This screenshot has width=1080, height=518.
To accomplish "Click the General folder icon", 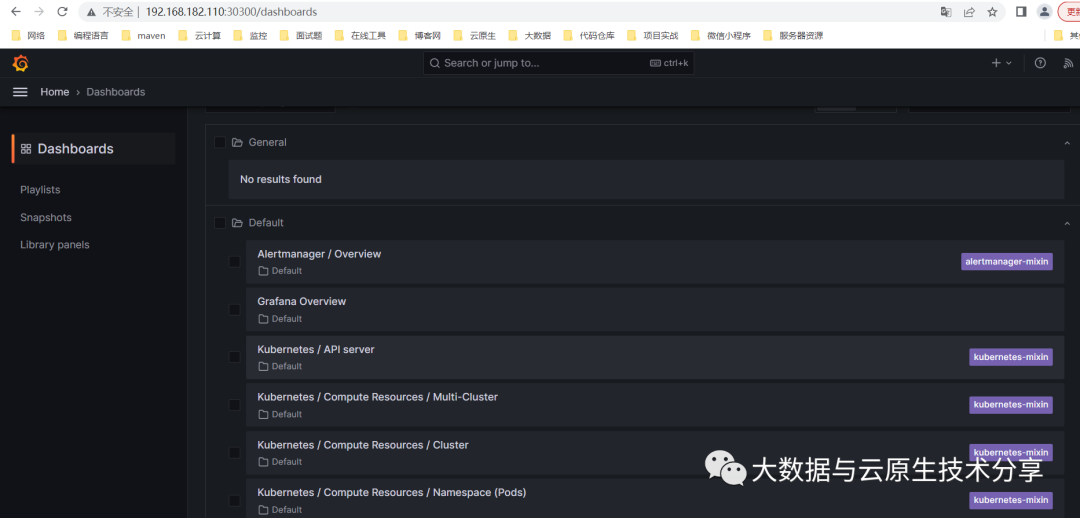I will pyautogui.click(x=238, y=143).
